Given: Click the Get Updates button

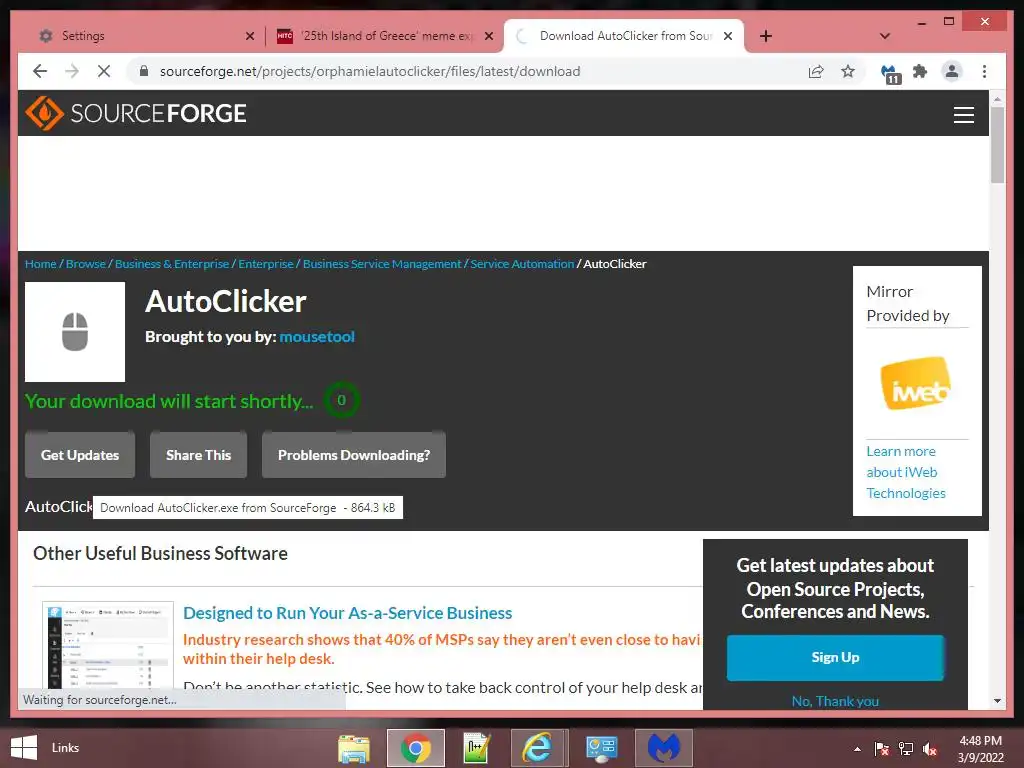Looking at the screenshot, I should [x=80, y=455].
